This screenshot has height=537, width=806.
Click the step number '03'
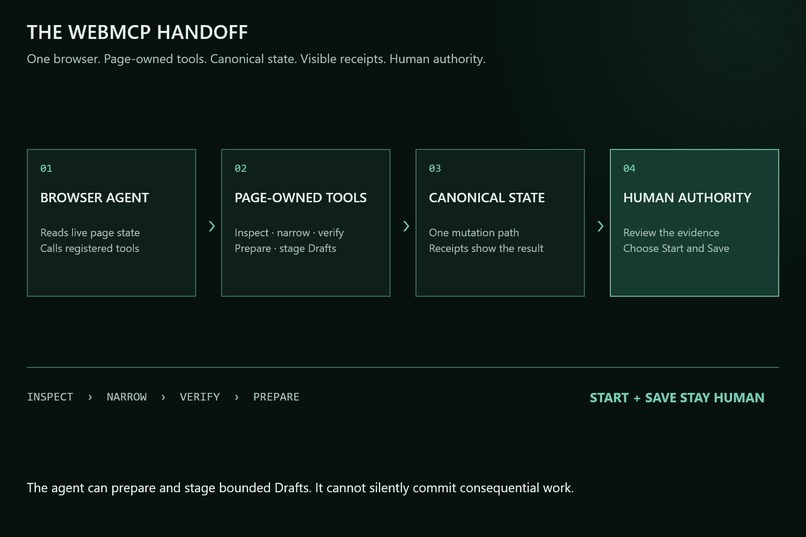(x=435, y=169)
